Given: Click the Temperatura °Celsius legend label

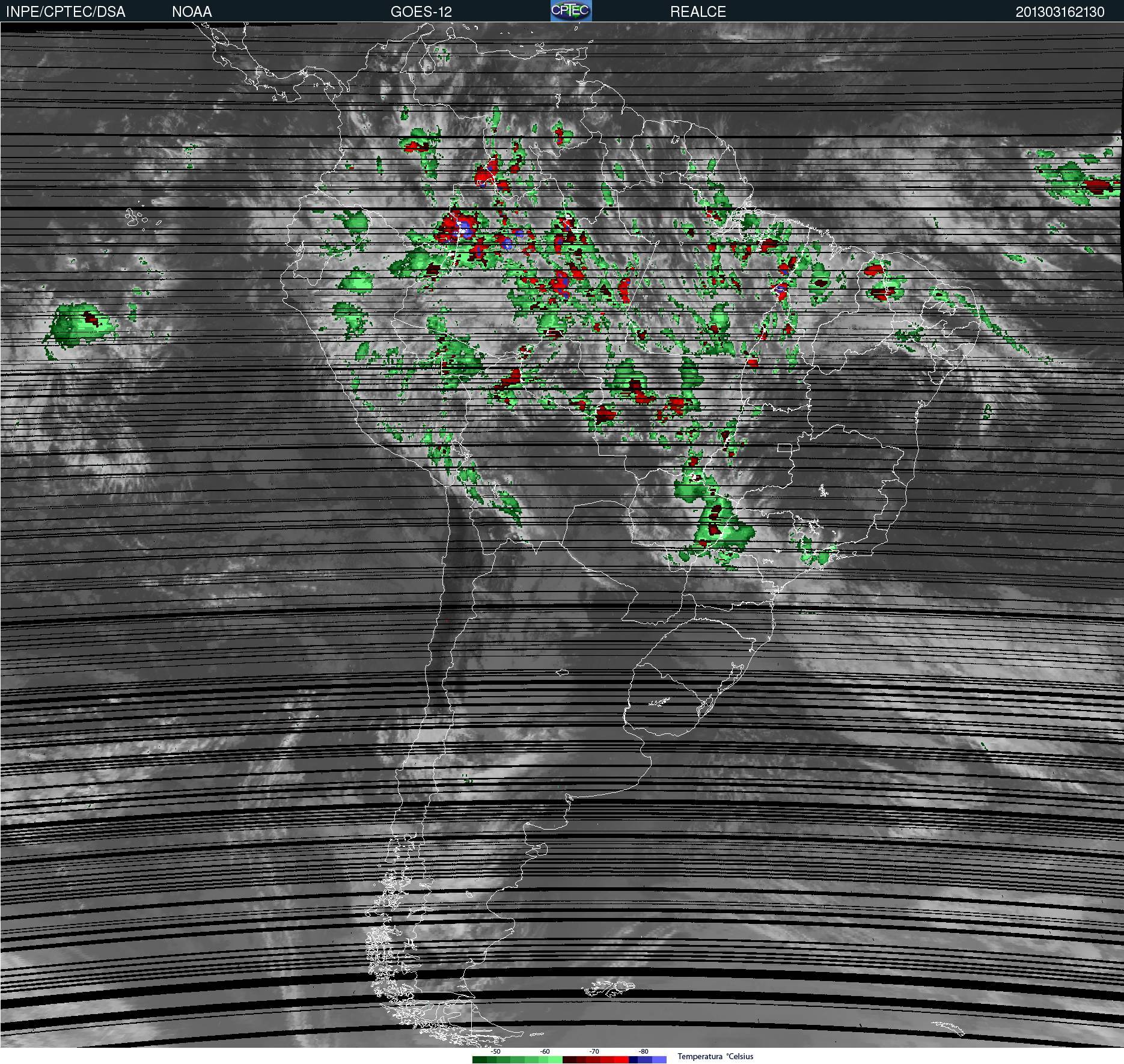Looking at the screenshot, I should click(x=715, y=1056).
